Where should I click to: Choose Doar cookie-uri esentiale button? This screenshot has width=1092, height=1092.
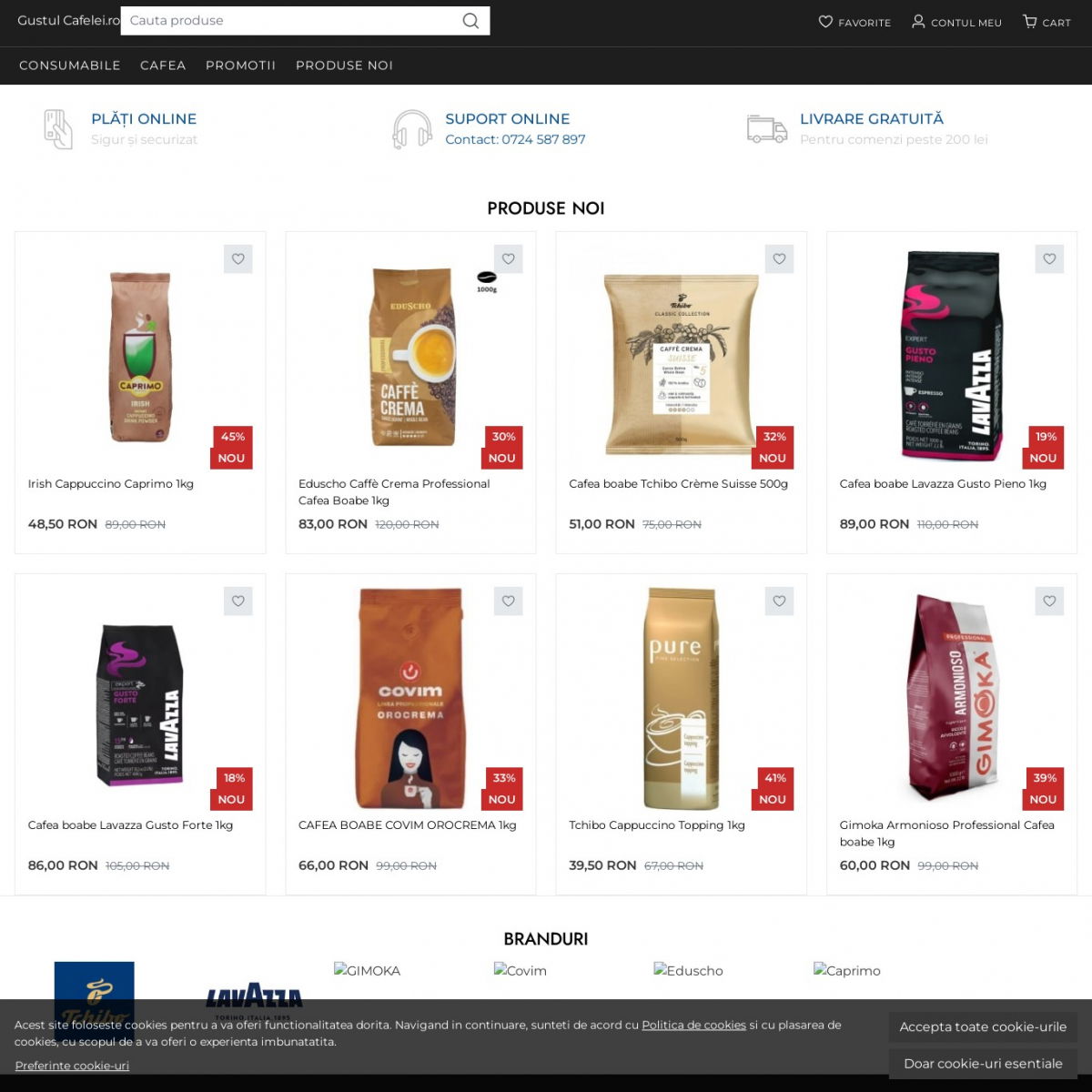983,1063
